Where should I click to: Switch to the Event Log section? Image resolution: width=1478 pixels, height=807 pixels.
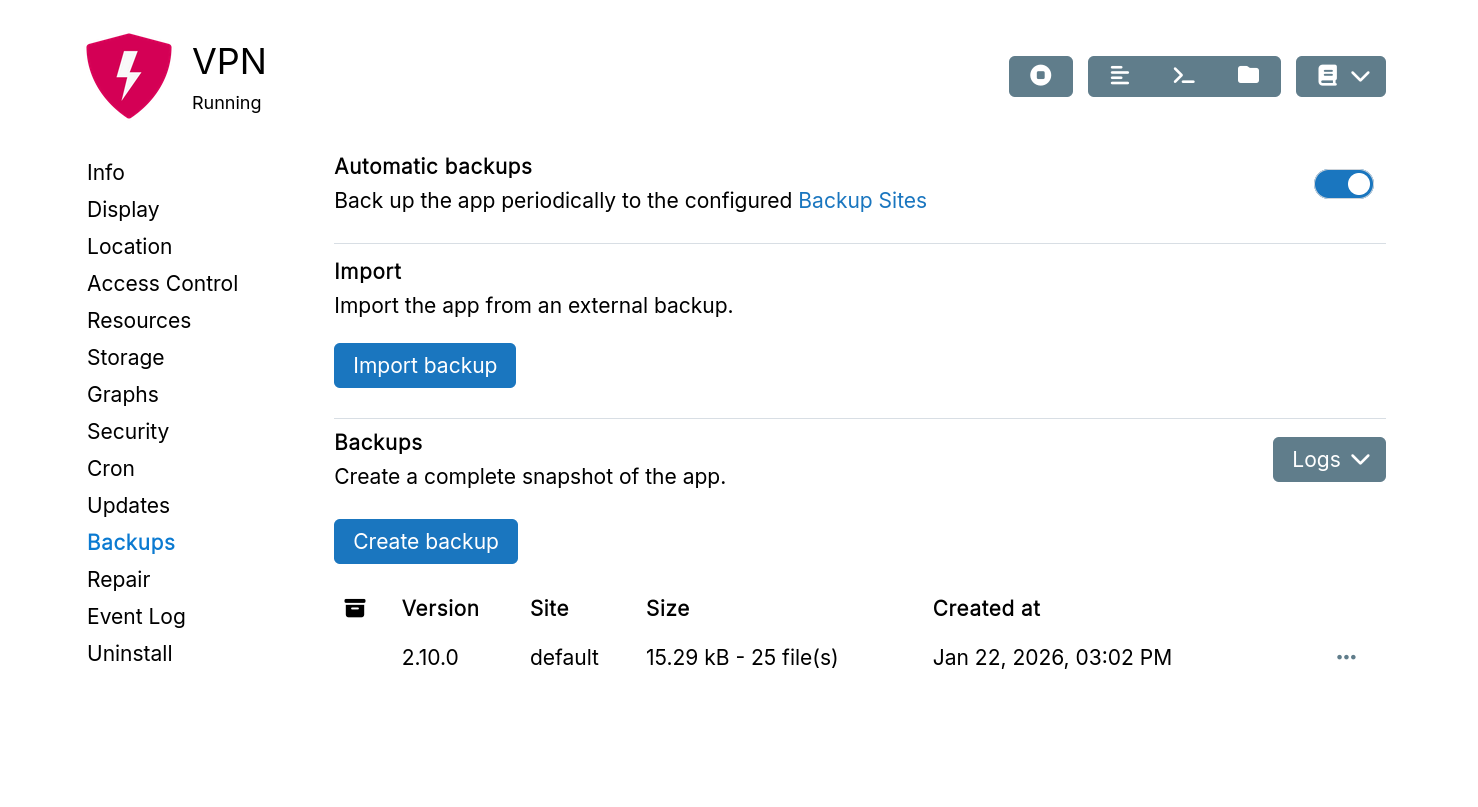(136, 616)
